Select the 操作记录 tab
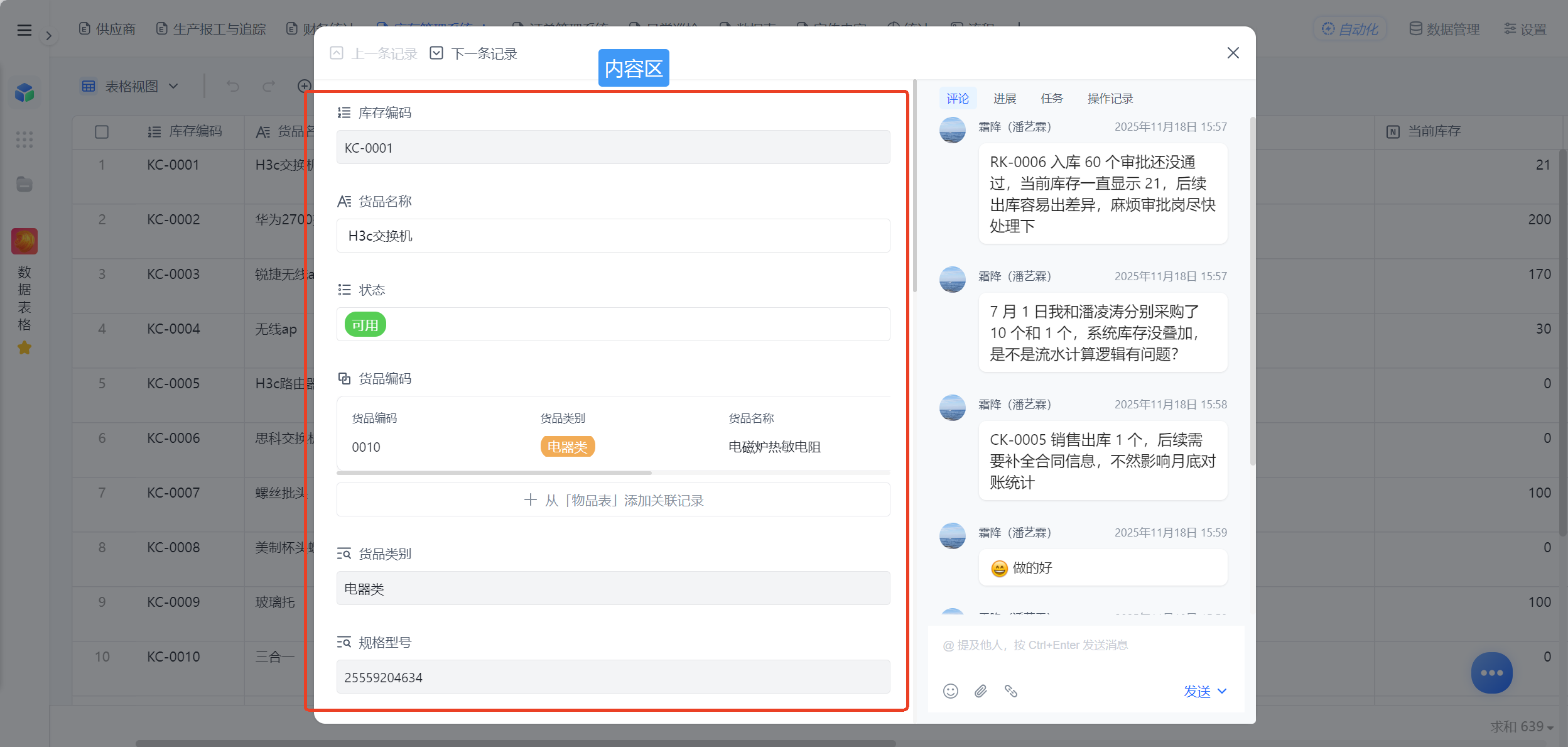Viewport: 1568px width, 747px height. [x=1110, y=99]
